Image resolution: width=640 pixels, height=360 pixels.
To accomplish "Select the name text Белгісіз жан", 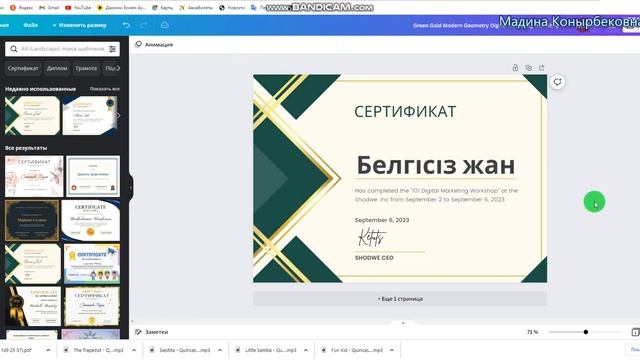I will tap(436, 165).
